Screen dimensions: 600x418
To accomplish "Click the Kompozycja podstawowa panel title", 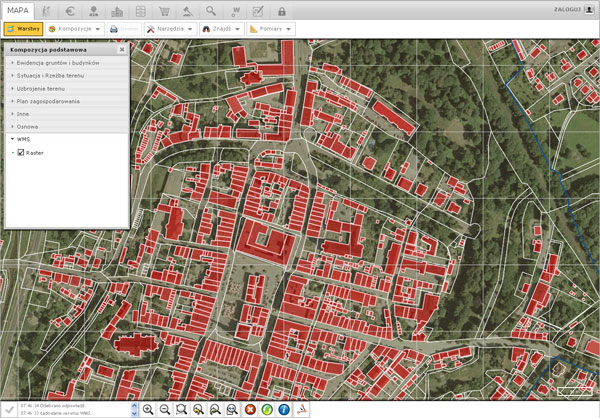I will [48, 50].
